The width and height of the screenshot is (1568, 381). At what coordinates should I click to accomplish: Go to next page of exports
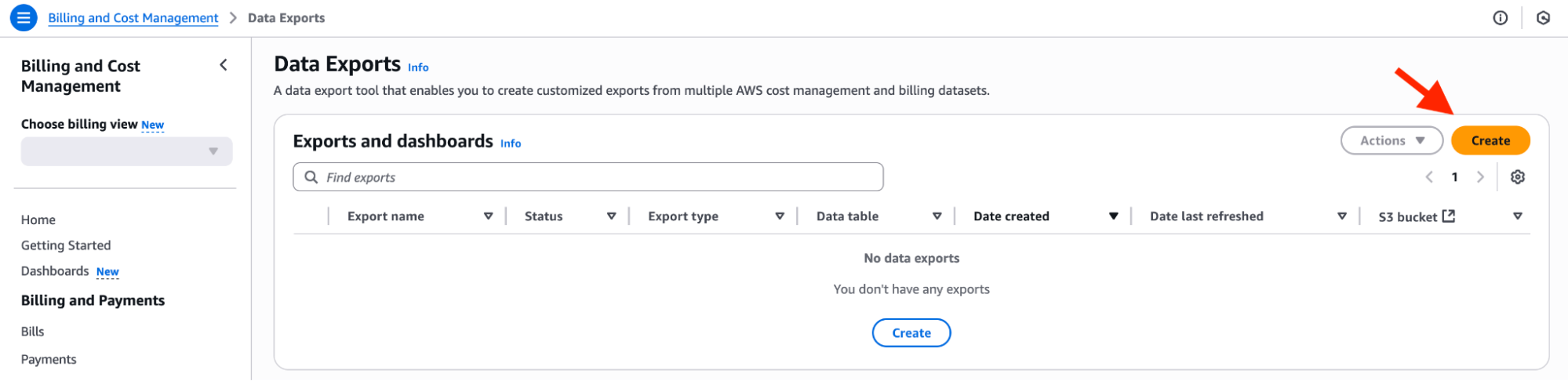coord(1480,177)
